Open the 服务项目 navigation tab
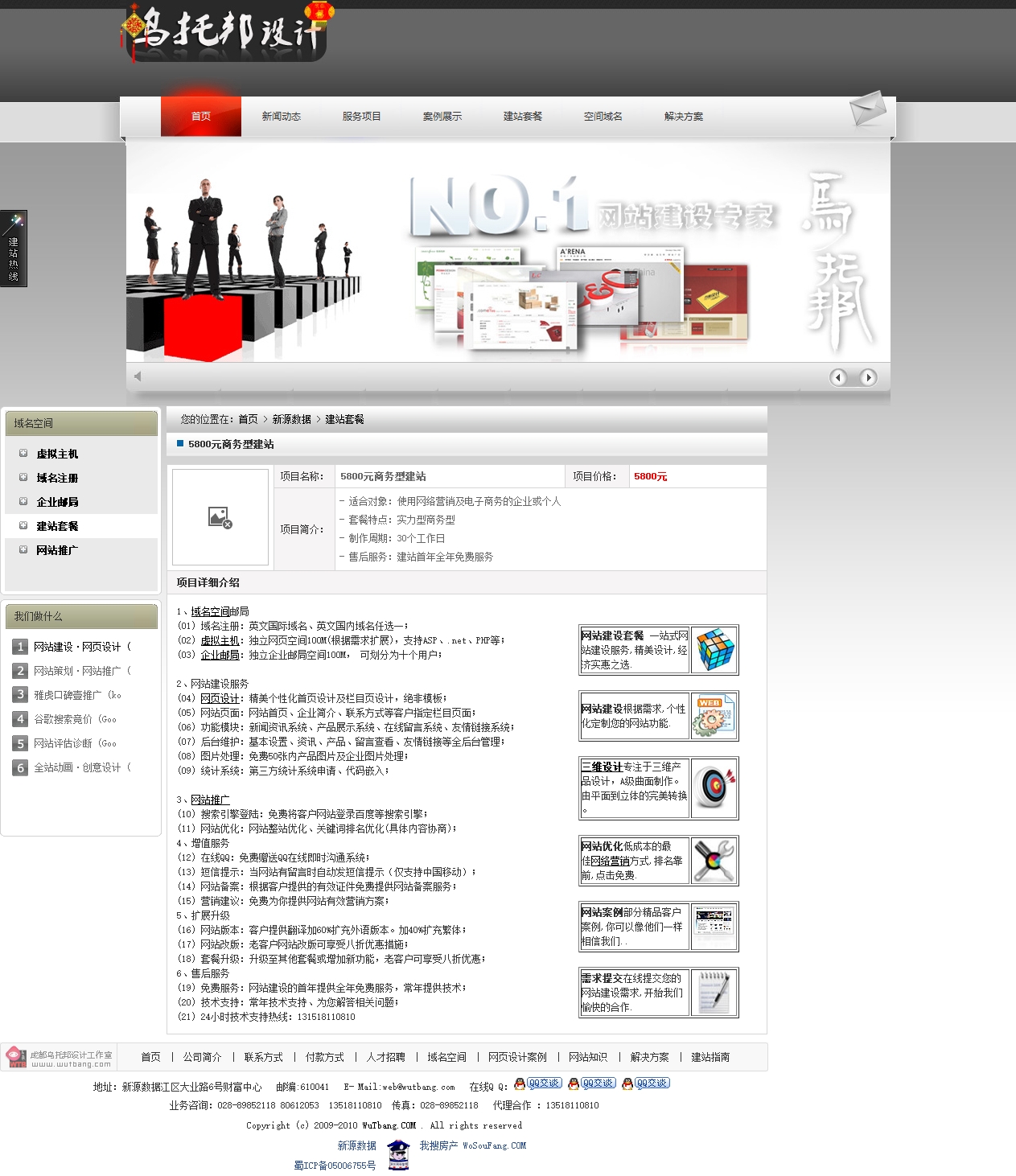1016x1176 pixels. [362, 117]
